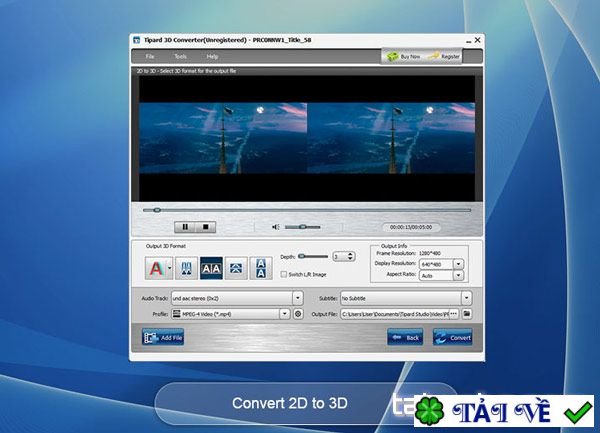Select Top and Bottom full format
The image size is (600, 433).
tap(260, 267)
